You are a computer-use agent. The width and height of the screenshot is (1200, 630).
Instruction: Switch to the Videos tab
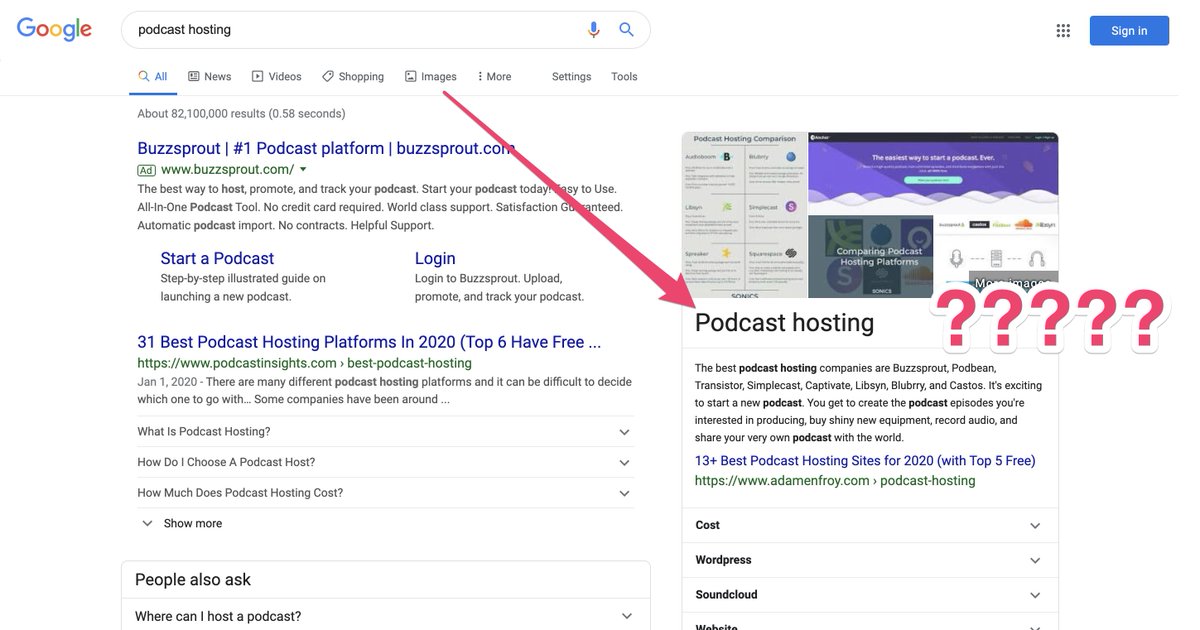click(x=277, y=76)
